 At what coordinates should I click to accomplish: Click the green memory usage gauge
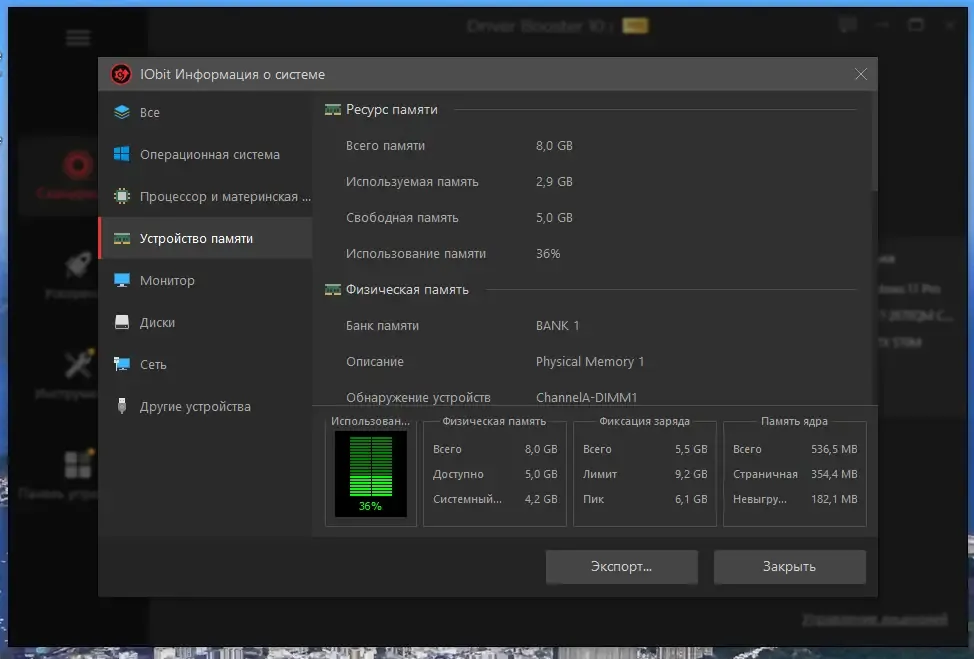(371, 474)
